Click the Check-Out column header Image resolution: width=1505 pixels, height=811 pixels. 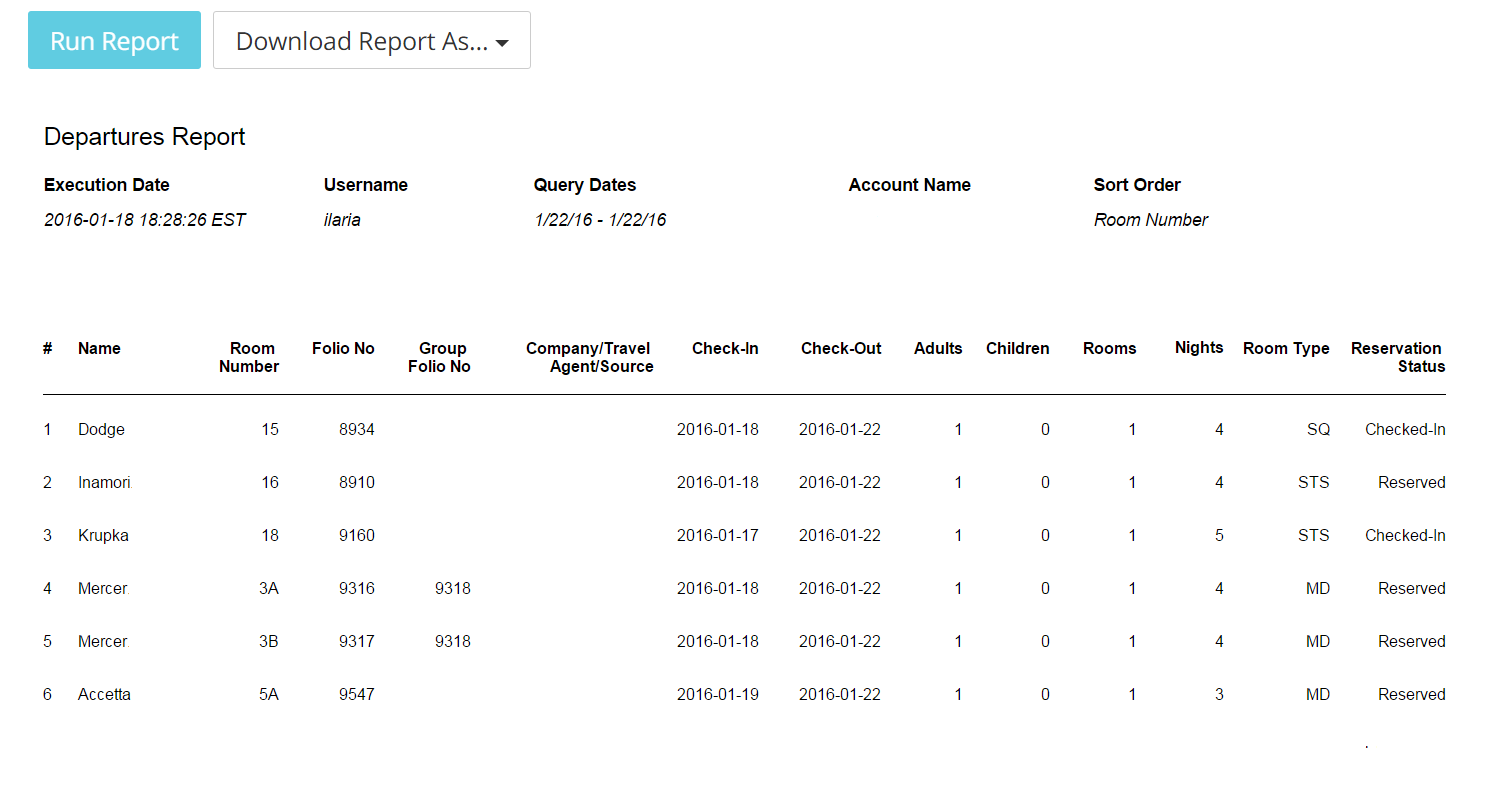[841, 349]
